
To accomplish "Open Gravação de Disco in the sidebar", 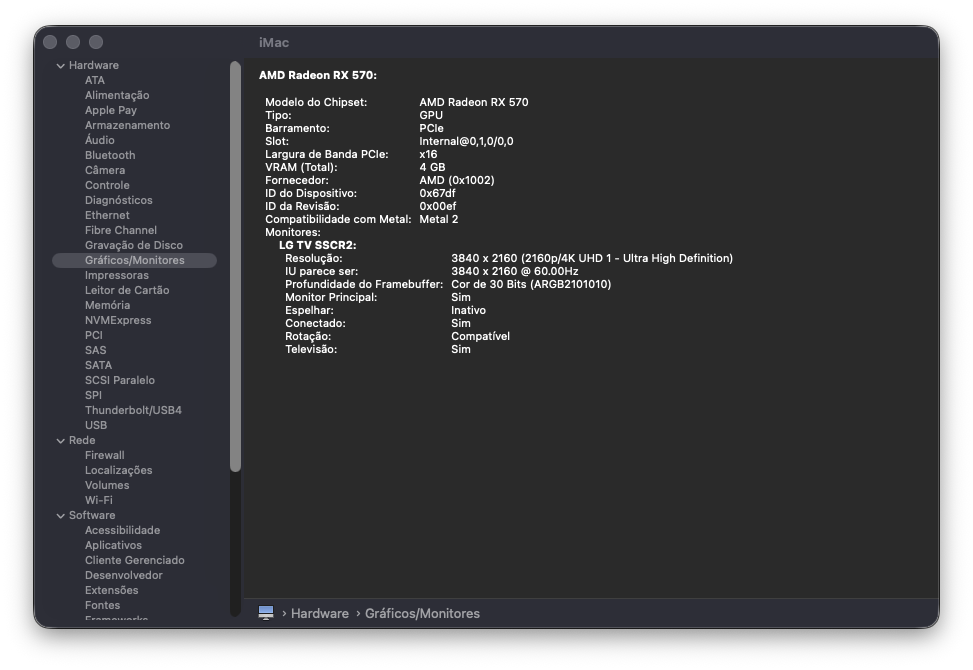I will click(133, 245).
